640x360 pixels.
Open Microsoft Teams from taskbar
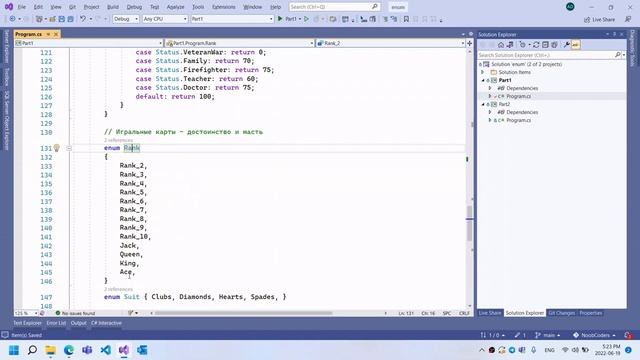click(x=87, y=350)
